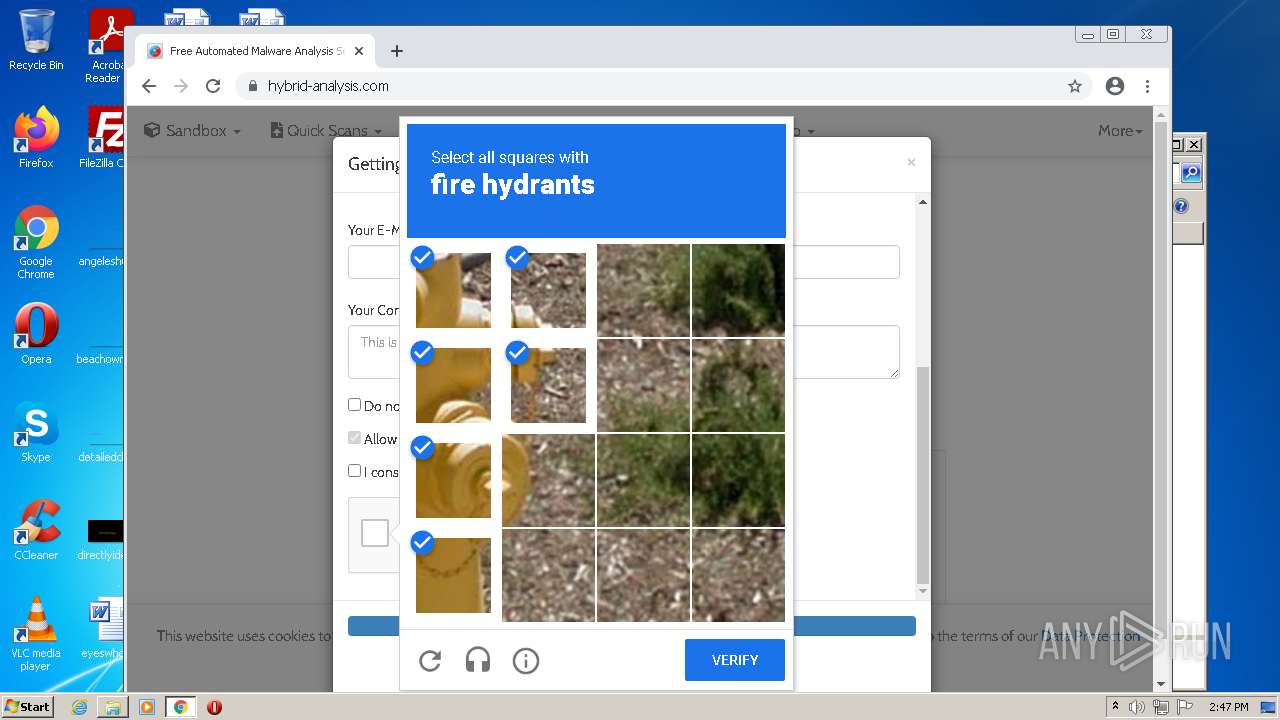Viewport: 1280px width, 720px height.
Task: Deselect the top-left hydrant cap tile
Action: [453, 290]
